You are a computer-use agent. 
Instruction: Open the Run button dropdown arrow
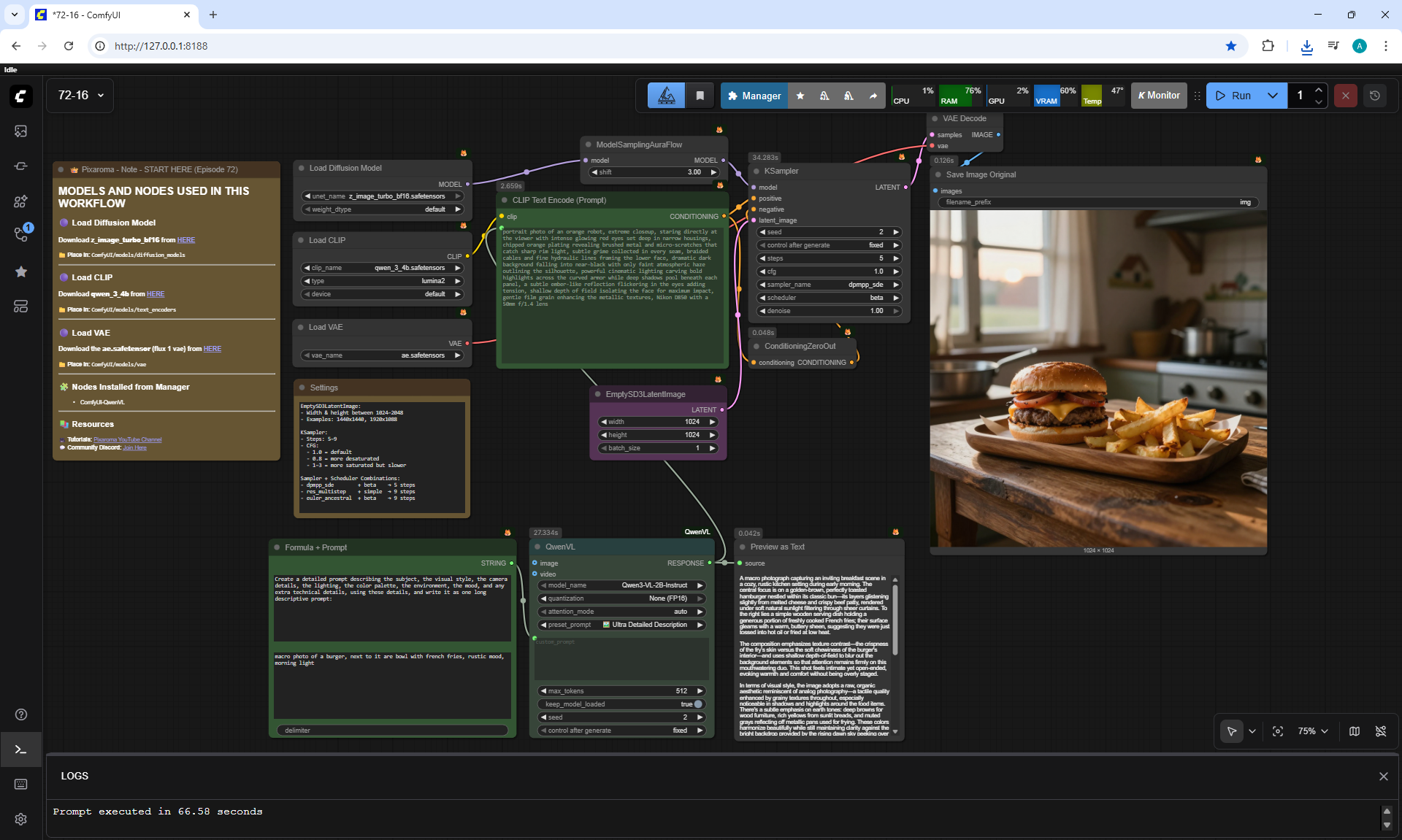pos(1273,96)
